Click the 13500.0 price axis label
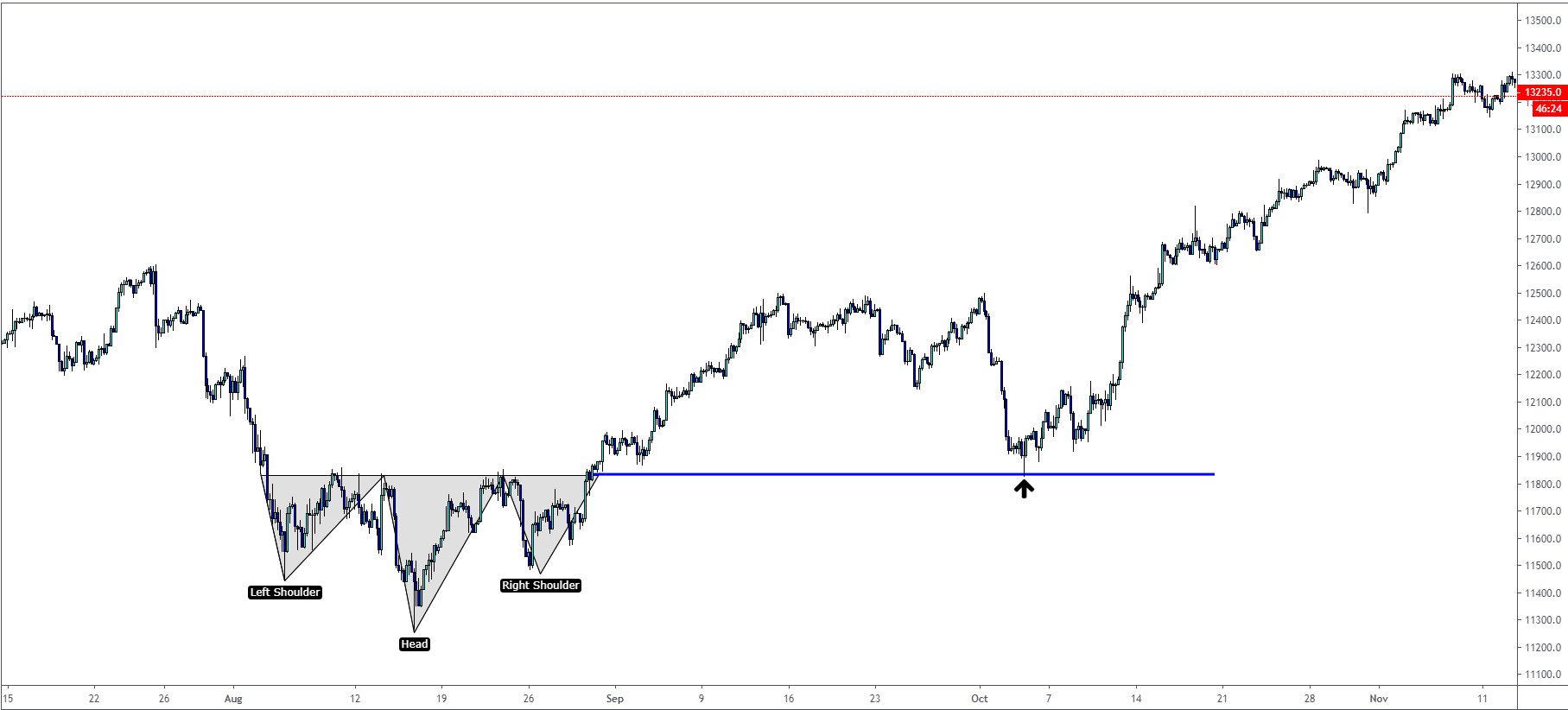Screen dimensions: 1568x710 (1543, 21)
